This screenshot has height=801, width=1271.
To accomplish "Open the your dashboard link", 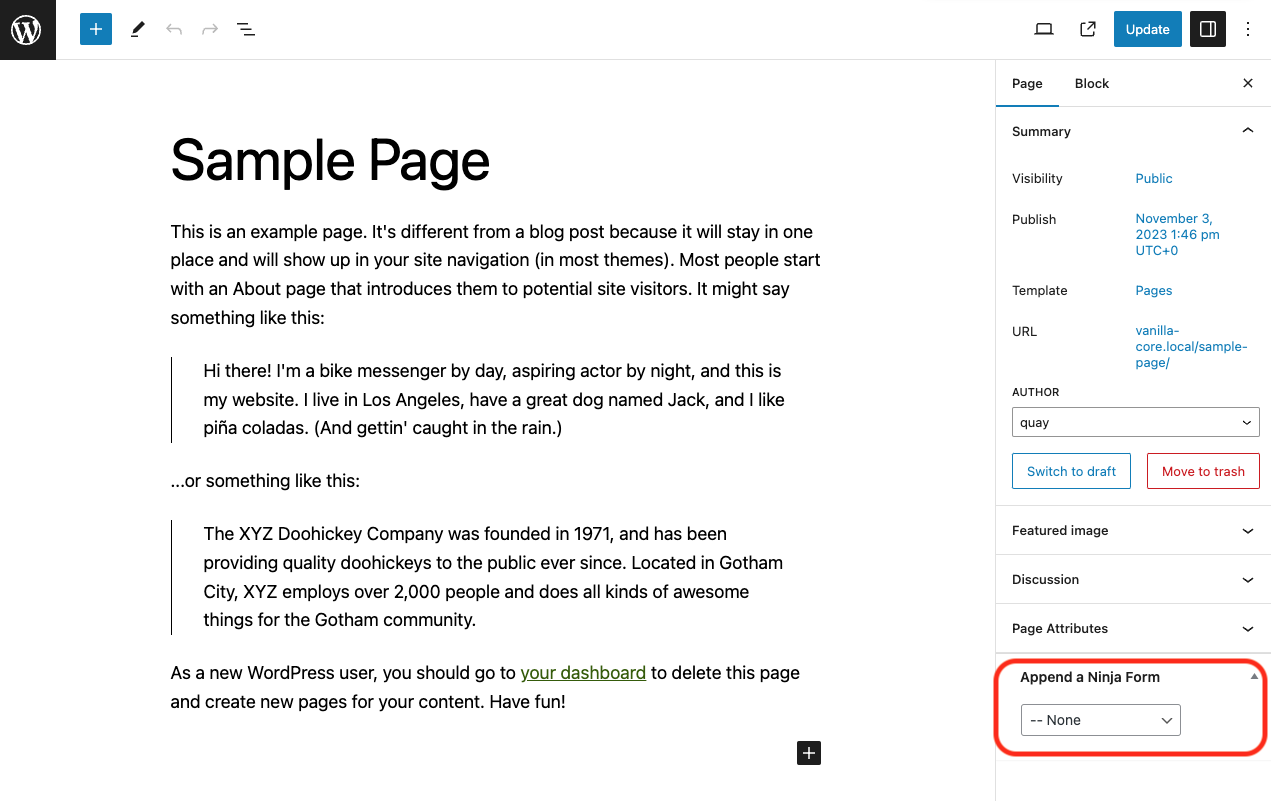I will pos(583,672).
